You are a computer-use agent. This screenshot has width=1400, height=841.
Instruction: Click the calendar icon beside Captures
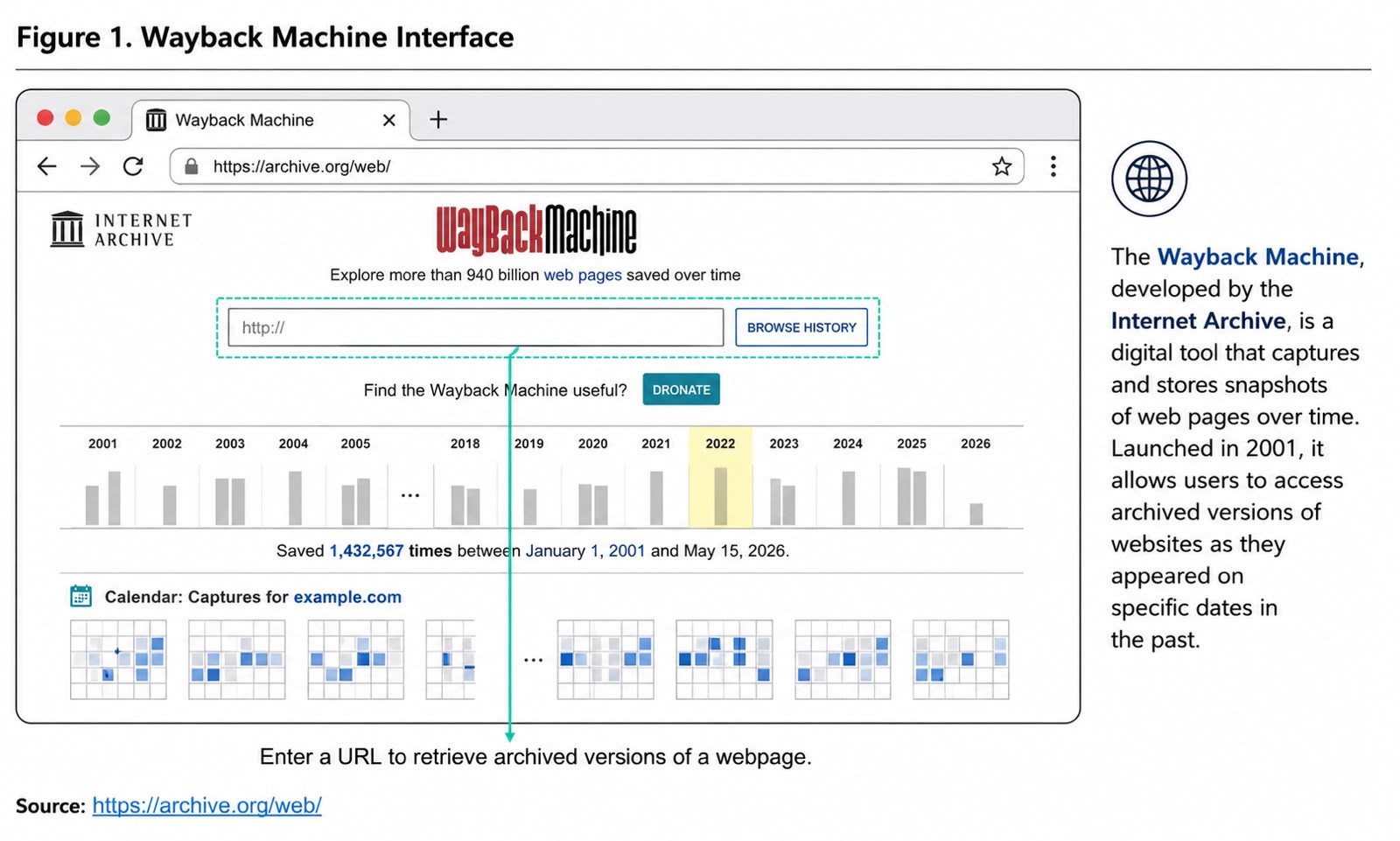click(80, 596)
